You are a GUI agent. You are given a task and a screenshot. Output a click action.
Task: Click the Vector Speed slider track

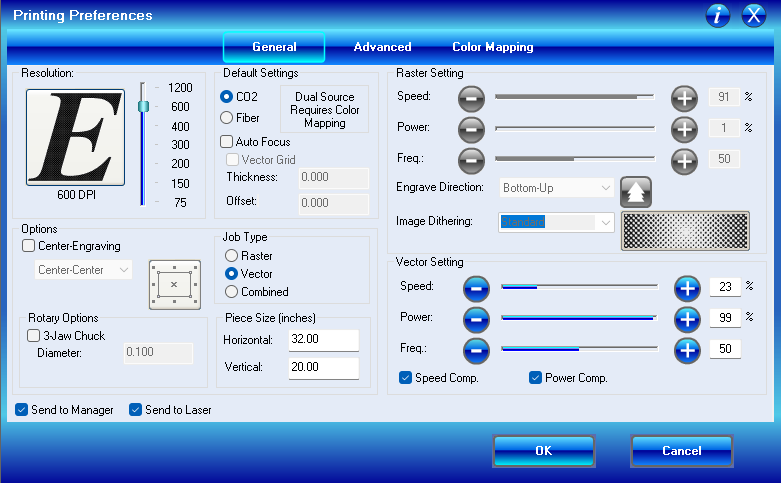pyautogui.click(x=579, y=287)
